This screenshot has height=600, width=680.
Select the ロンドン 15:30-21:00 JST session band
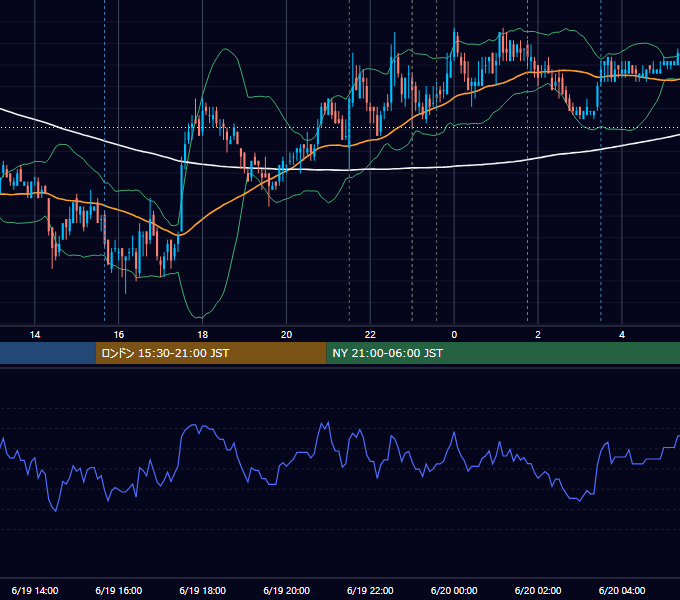211,353
